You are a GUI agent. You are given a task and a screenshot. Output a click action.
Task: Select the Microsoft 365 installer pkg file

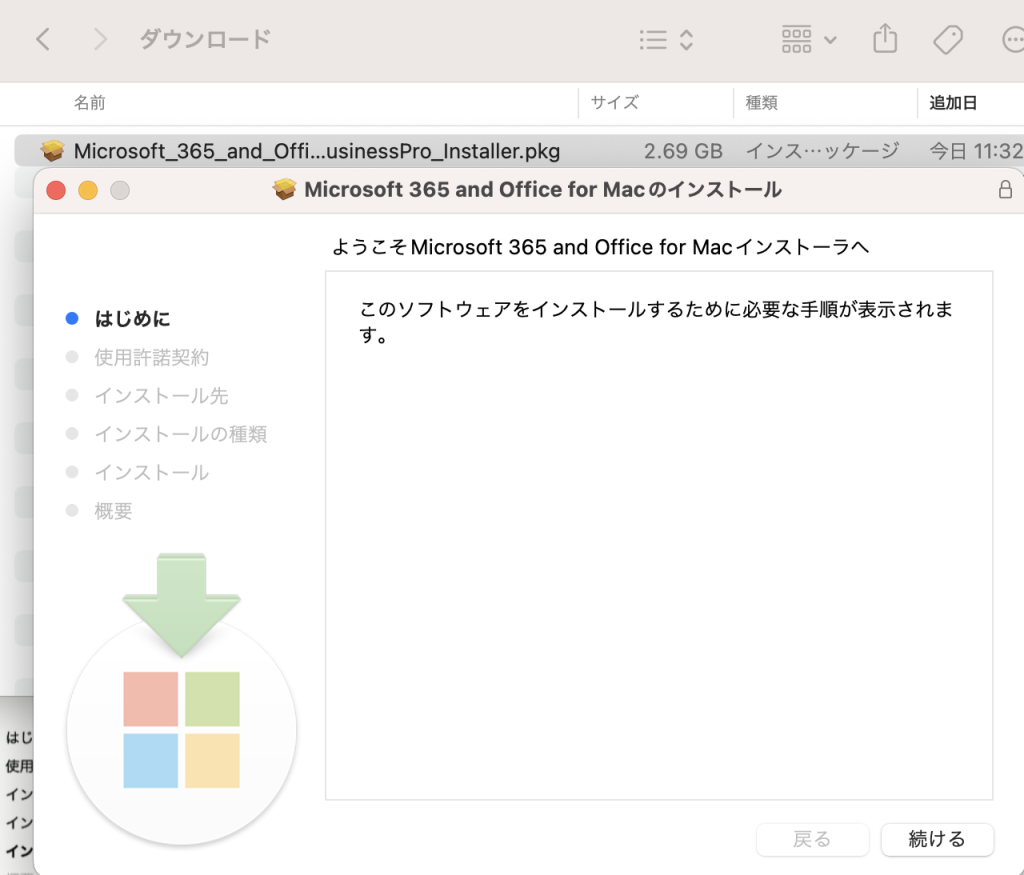(x=316, y=151)
